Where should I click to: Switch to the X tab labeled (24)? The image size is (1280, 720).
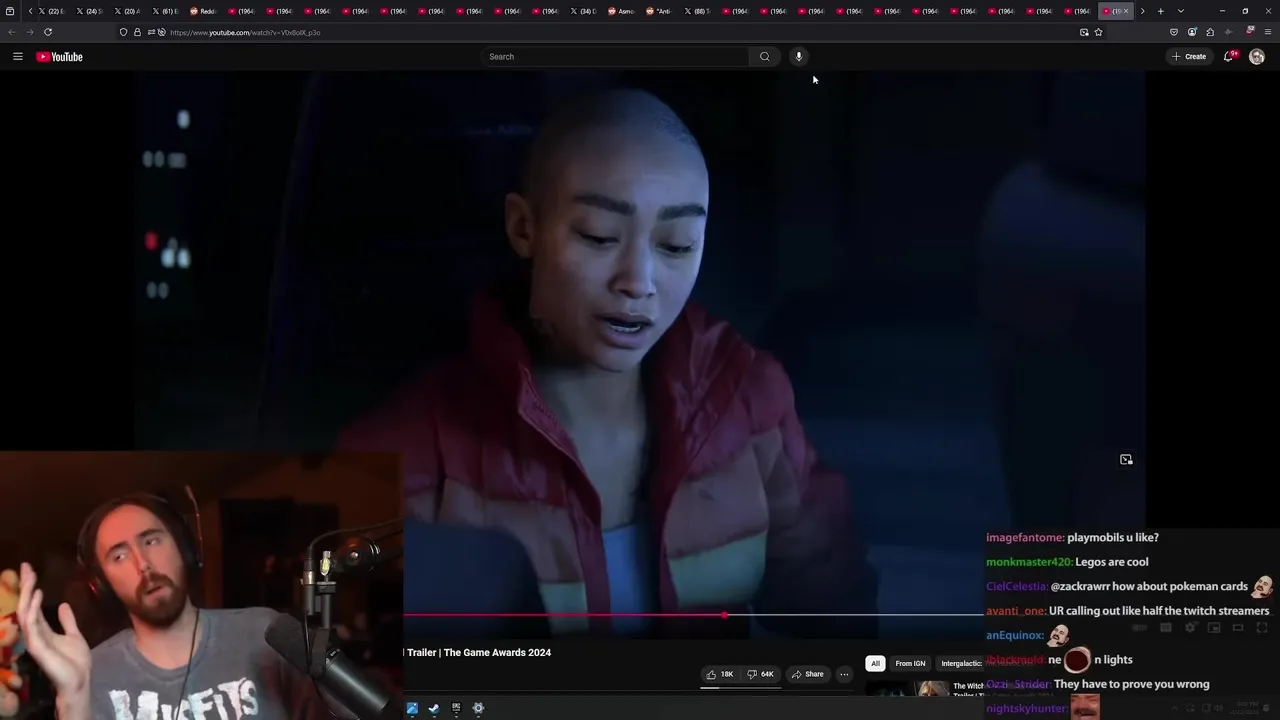tap(89, 11)
